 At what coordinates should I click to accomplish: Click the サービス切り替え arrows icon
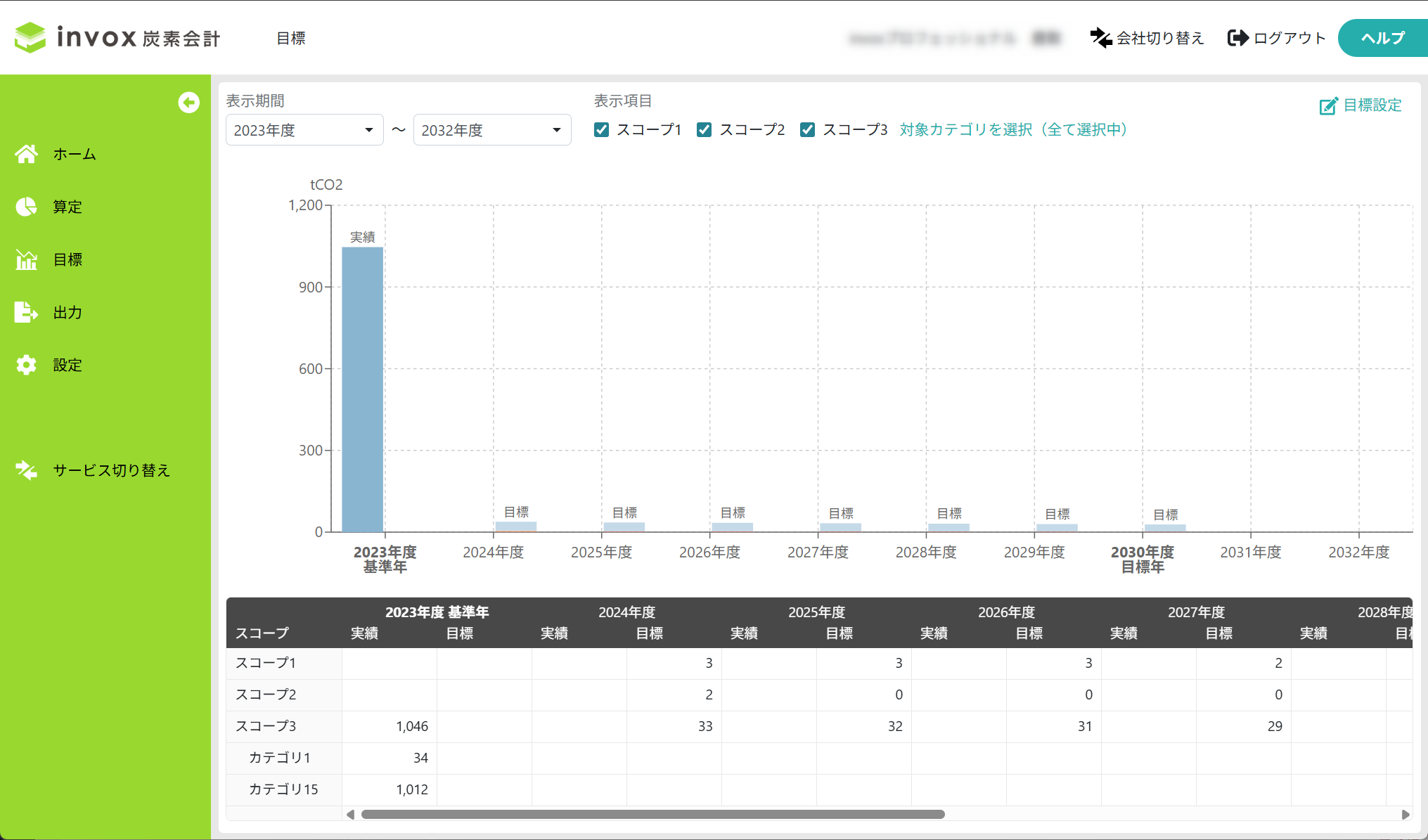[27, 470]
